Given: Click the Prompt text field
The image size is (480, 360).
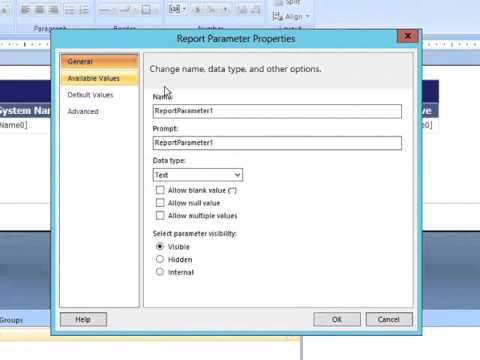Looking at the screenshot, I should click(277, 143).
